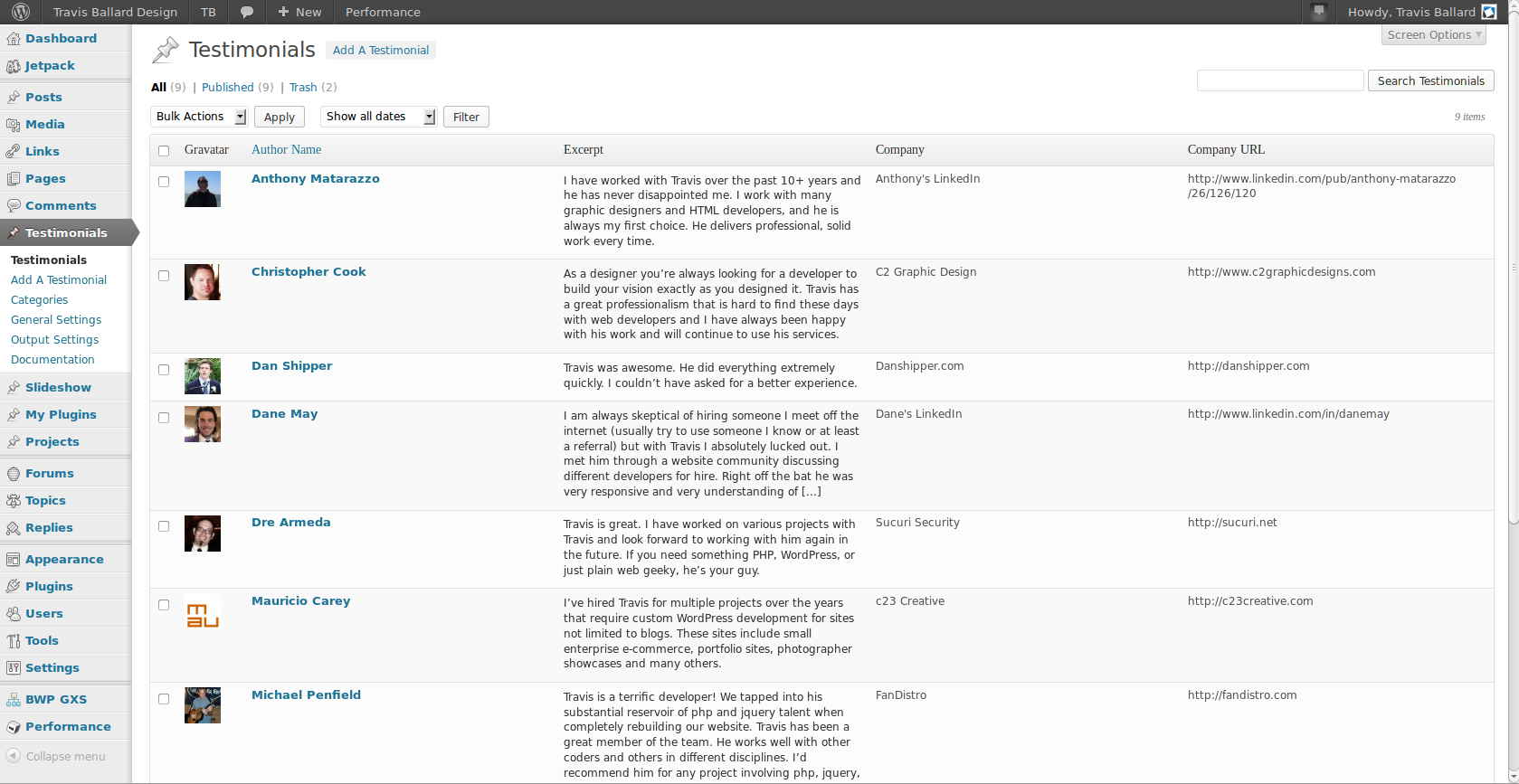Open the Trash filter link

click(303, 88)
